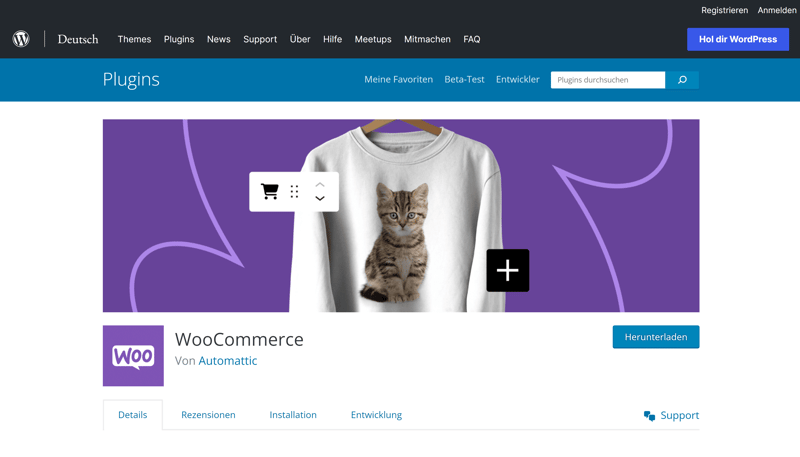Click the Anmelden link

[777, 10]
